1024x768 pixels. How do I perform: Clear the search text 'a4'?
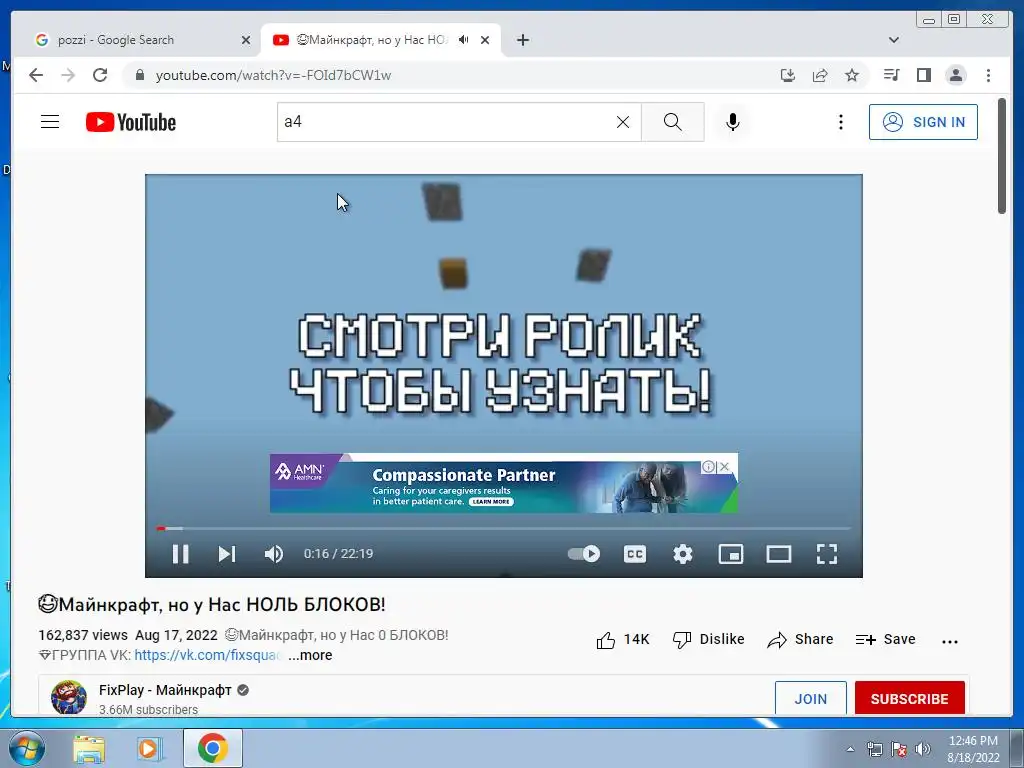pos(623,122)
